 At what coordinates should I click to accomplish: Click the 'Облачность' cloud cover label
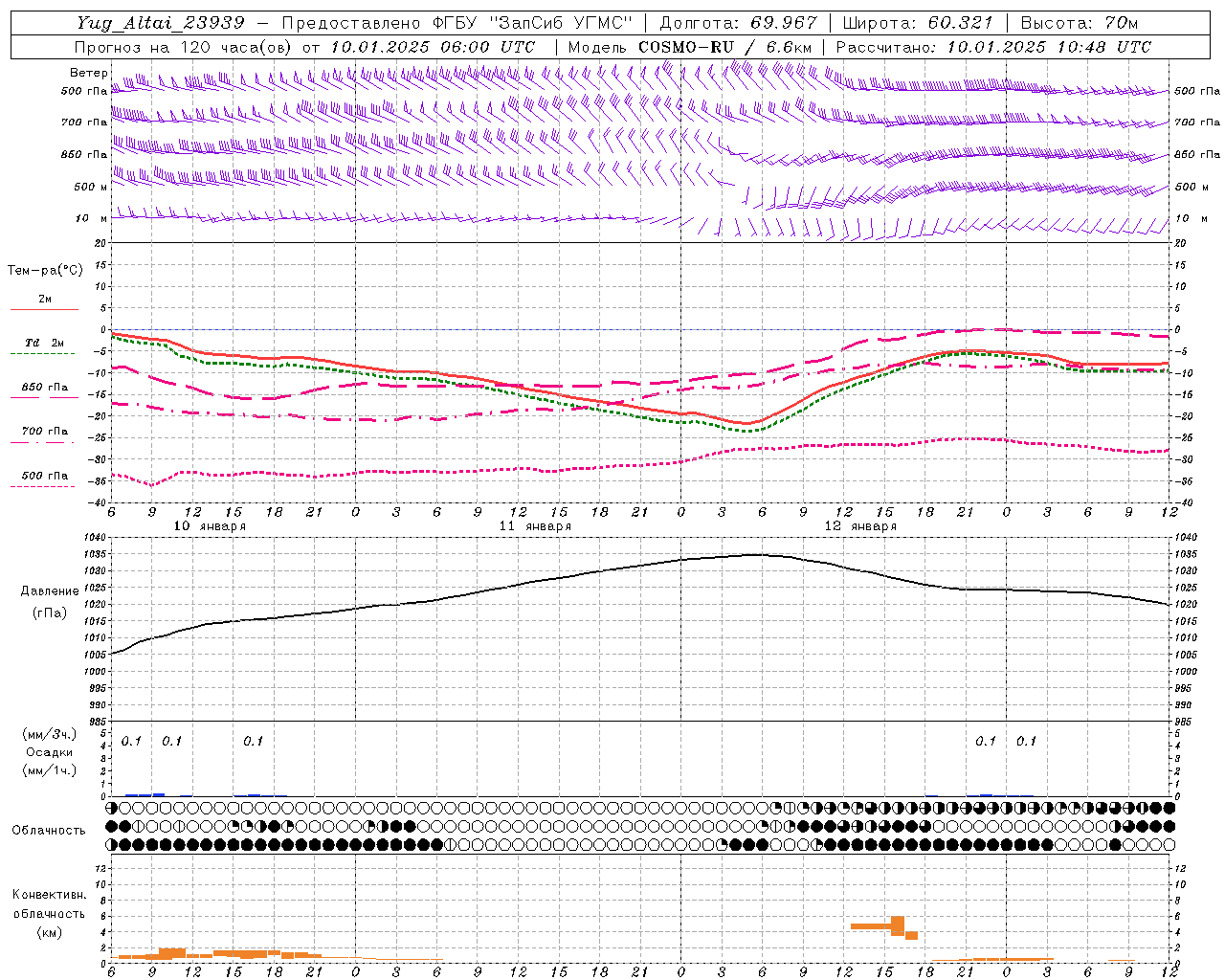point(48,830)
